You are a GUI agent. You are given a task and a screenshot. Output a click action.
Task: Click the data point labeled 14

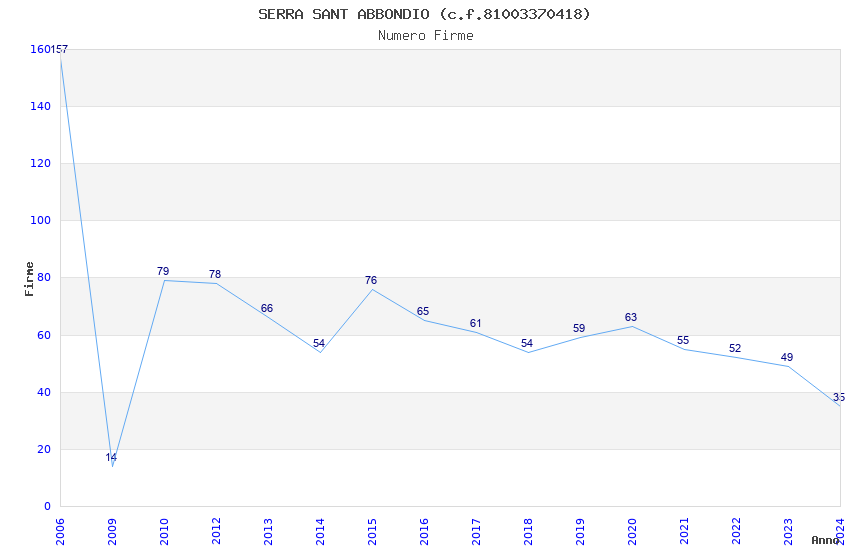tap(111, 457)
